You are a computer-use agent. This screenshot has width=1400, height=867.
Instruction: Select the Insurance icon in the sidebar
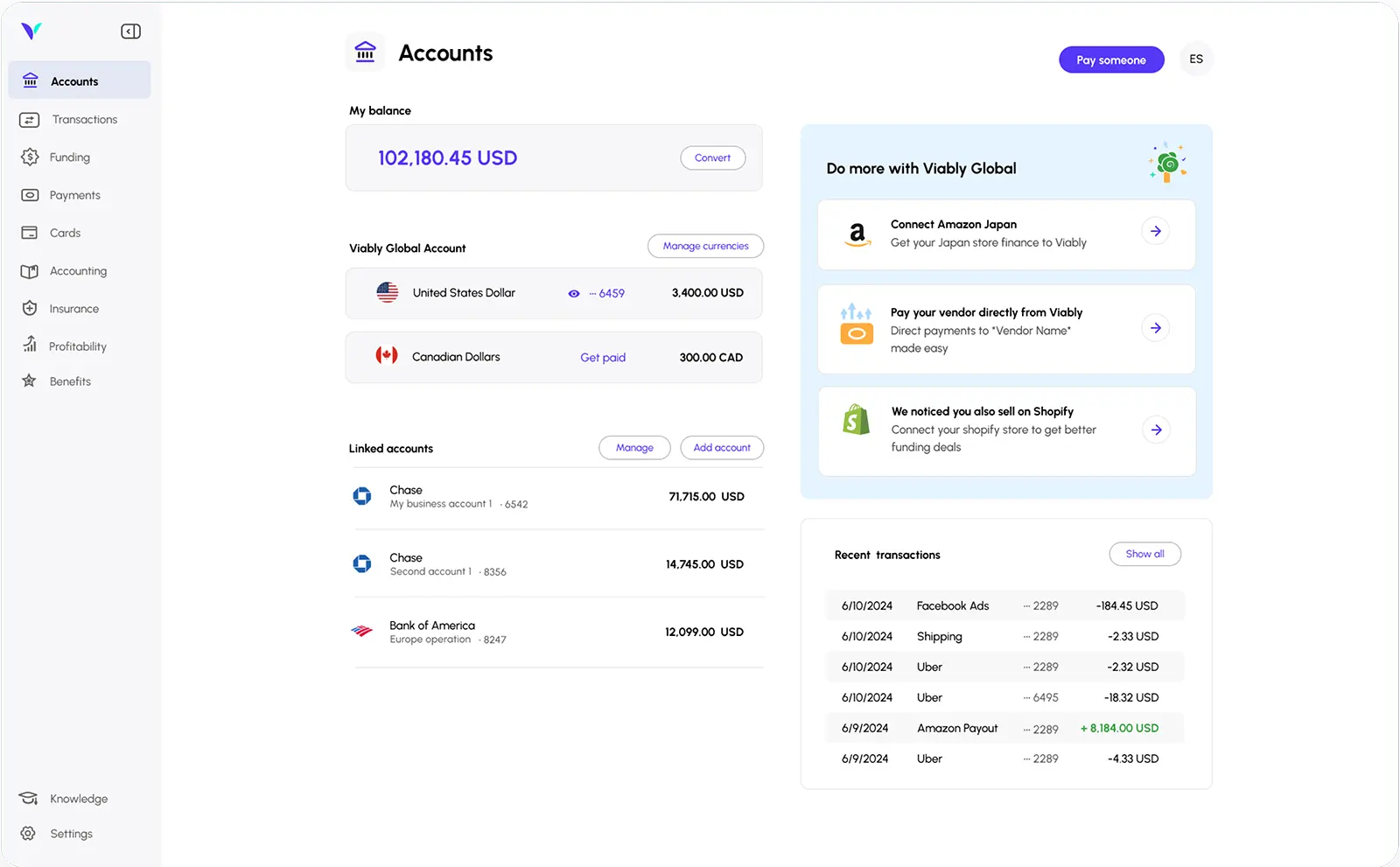pos(29,308)
